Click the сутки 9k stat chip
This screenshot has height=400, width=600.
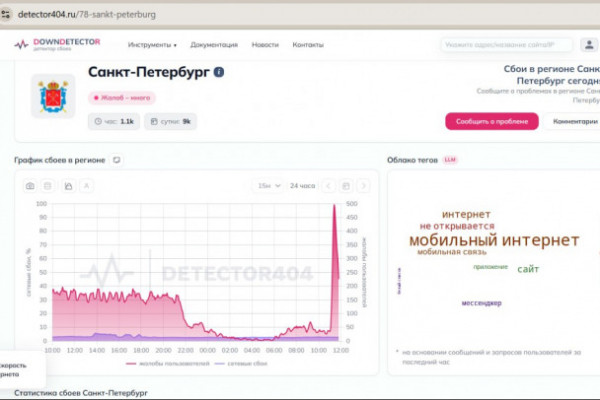(170, 121)
